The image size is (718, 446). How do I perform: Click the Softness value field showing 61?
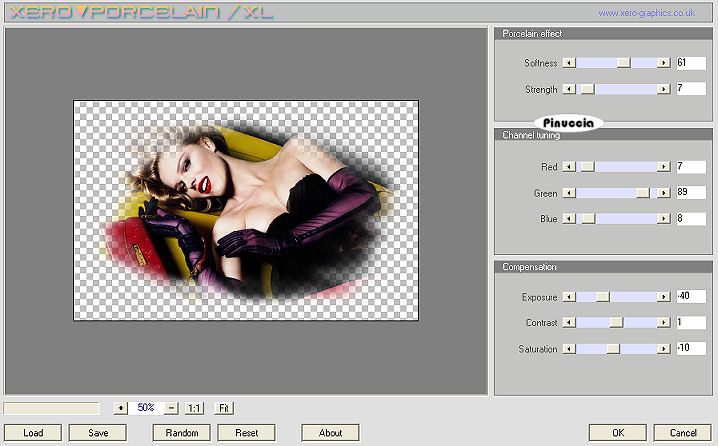coord(691,63)
